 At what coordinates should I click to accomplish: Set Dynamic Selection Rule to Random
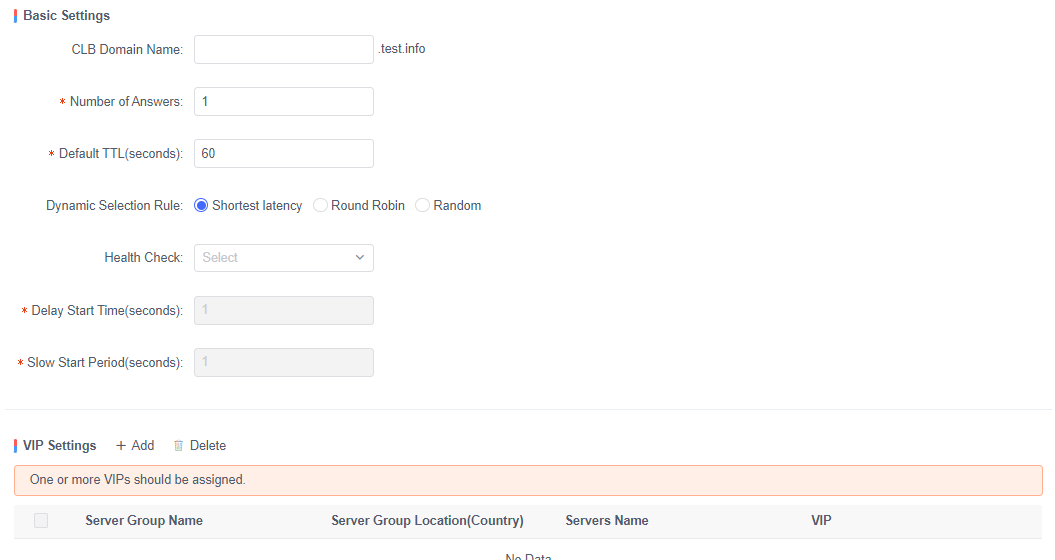(423, 205)
